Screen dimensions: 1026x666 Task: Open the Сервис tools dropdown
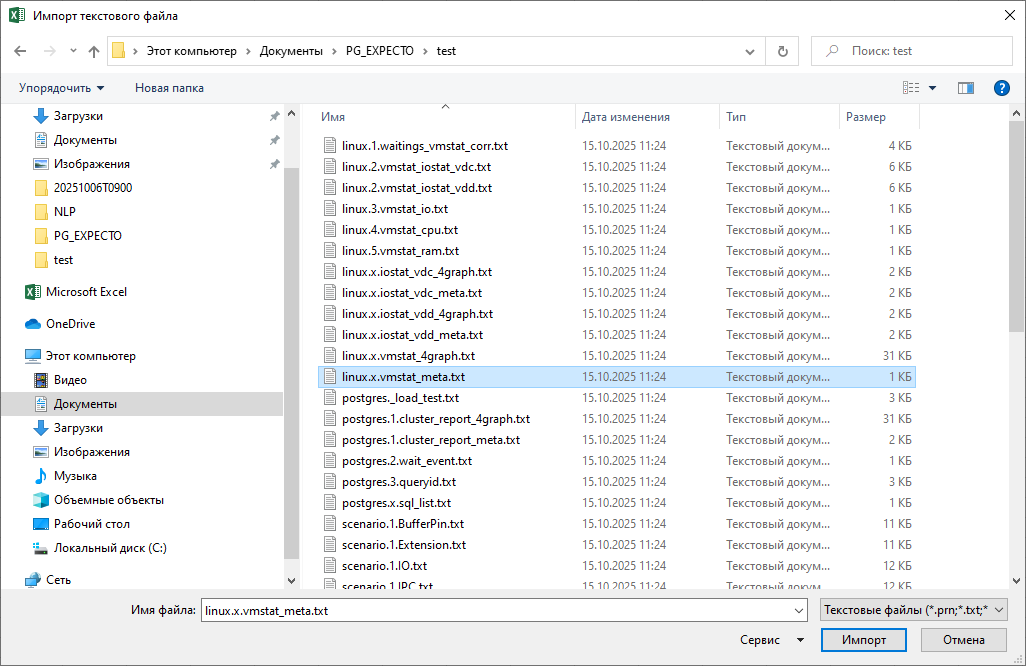point(771,640)
